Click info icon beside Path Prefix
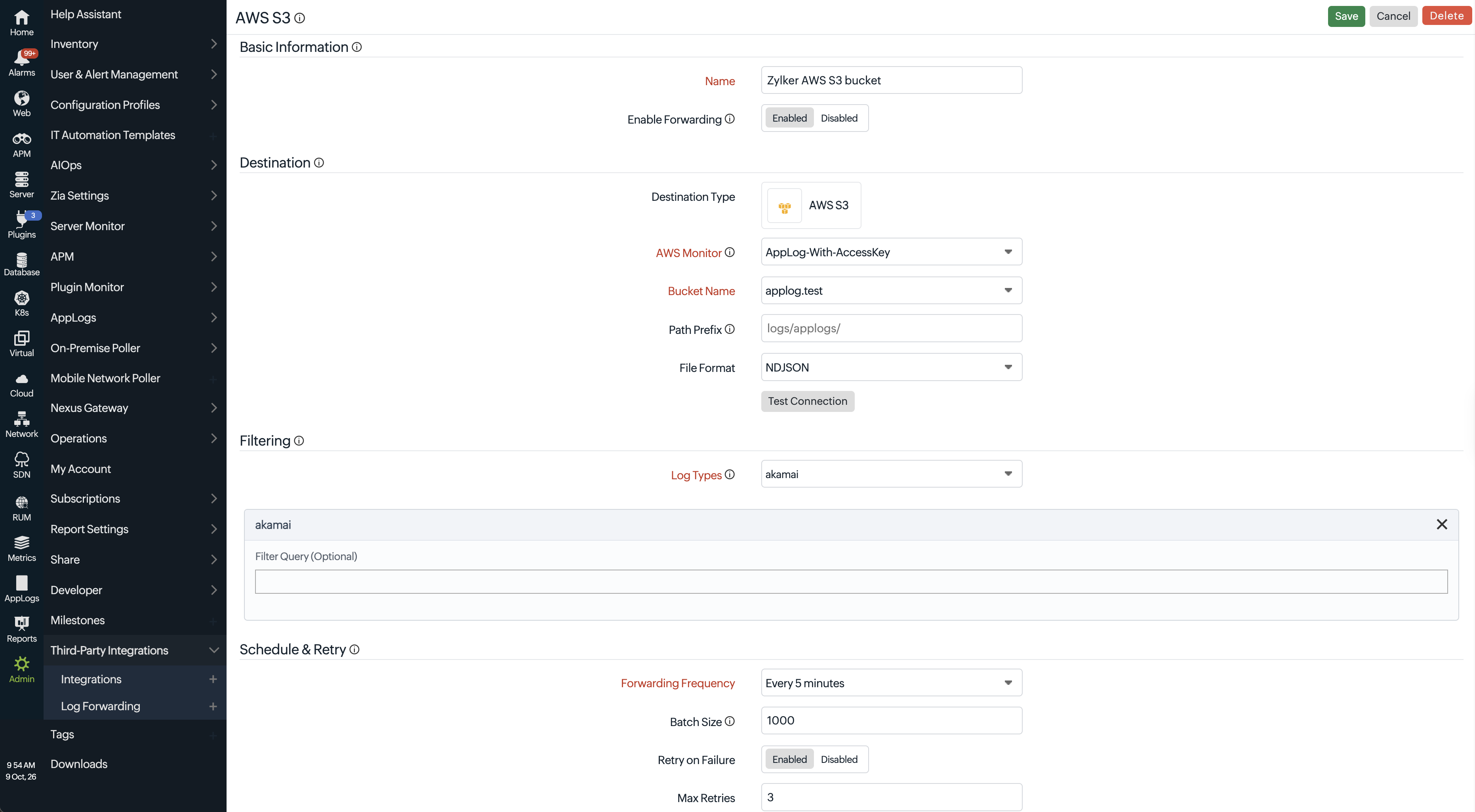This screenshot has width=1475, height=812. [730, 329]
